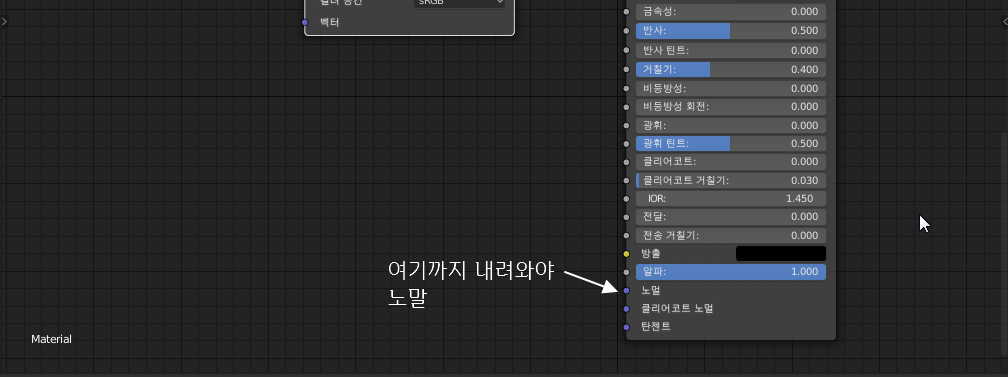Click the 광휘 value field
This screenshot has width=1008, height=377.
point(731,125)
